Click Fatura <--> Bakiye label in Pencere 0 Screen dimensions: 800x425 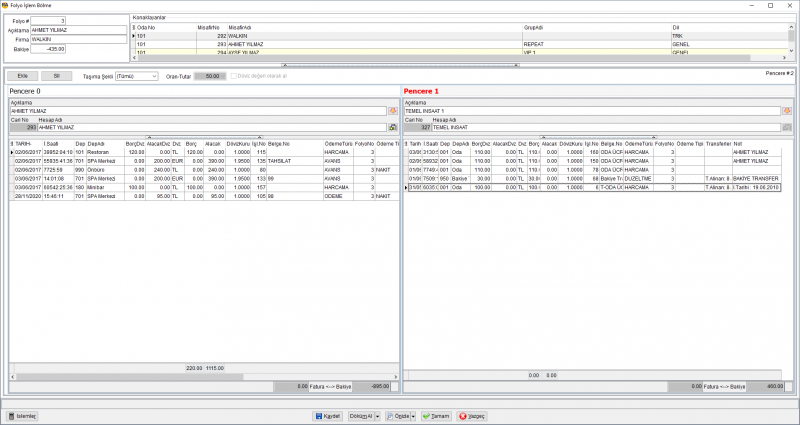coord(330,387)
